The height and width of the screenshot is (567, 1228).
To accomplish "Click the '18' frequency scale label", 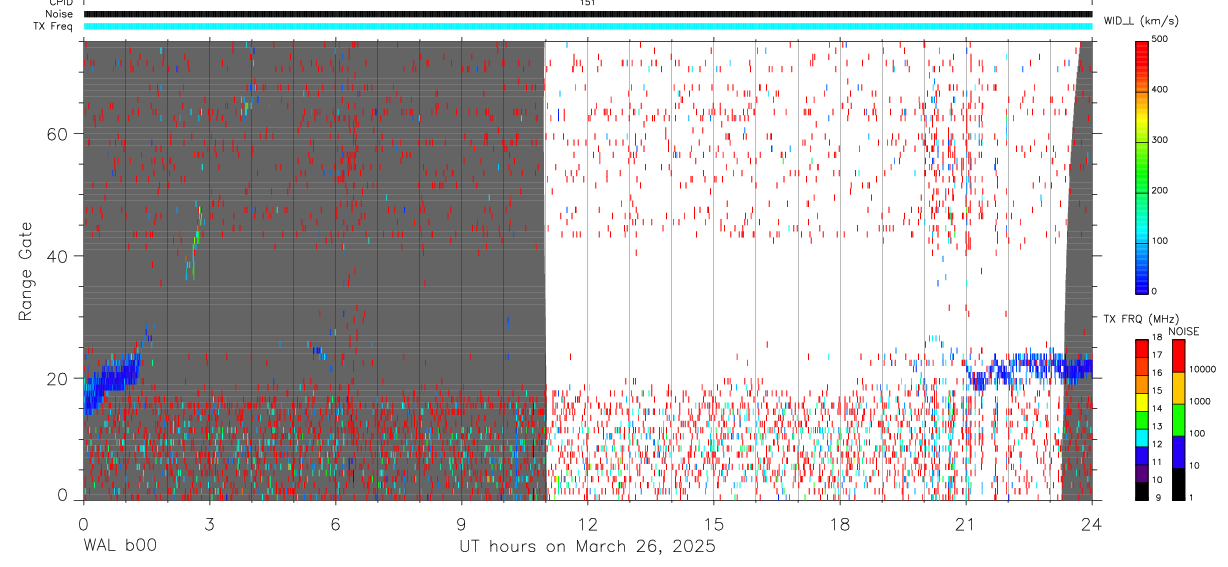I will [1158, 338].
